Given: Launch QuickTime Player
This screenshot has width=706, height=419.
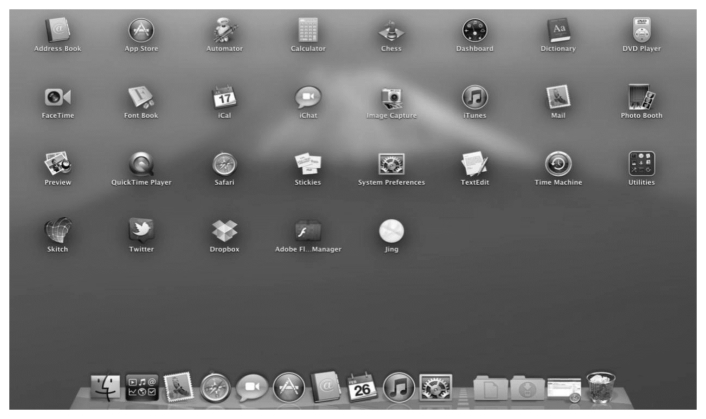Looking at the screenshot, I should (141, 164).
